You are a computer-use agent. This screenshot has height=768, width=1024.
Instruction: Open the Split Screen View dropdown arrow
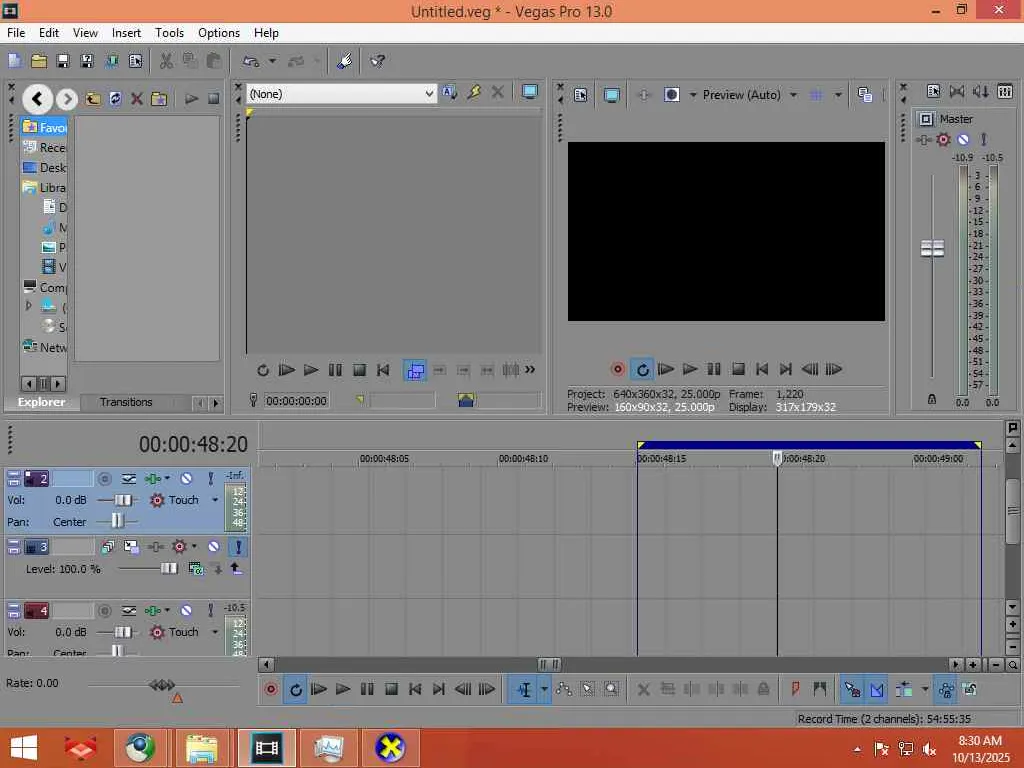pos(693,95)
